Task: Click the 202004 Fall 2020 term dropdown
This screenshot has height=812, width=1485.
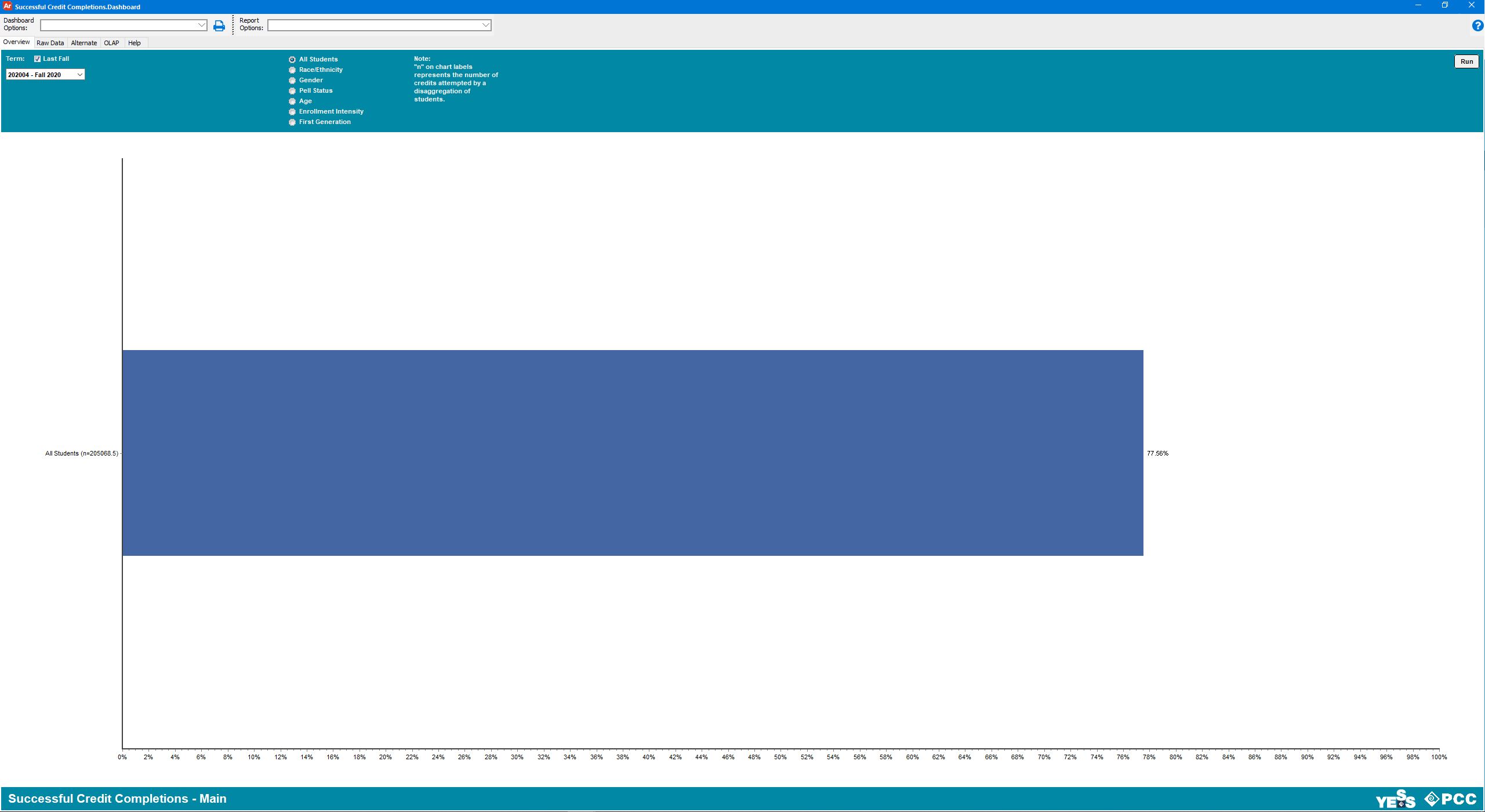Action: (44, 74)
